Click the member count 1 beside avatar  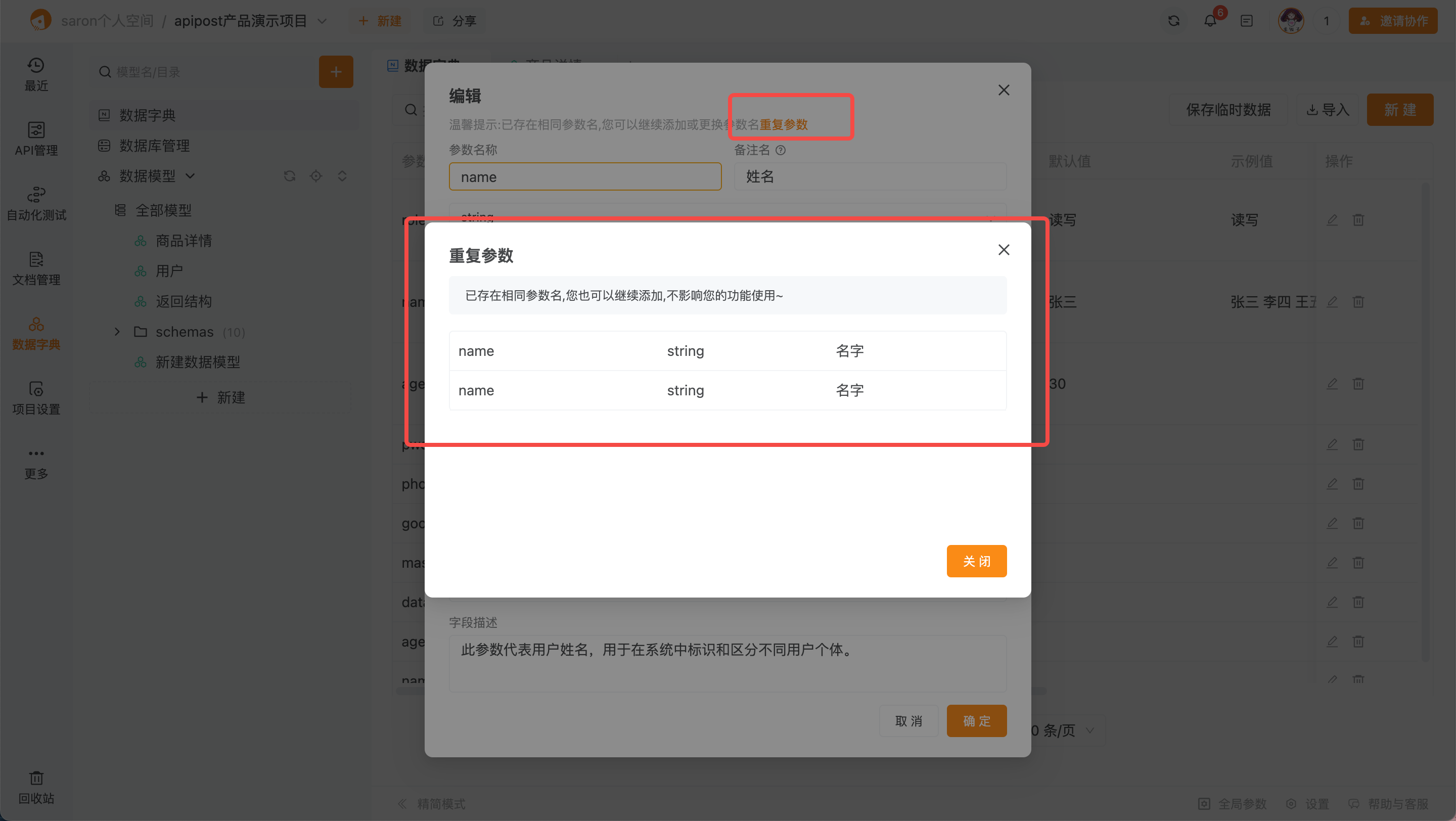(x=1326, y=21)
